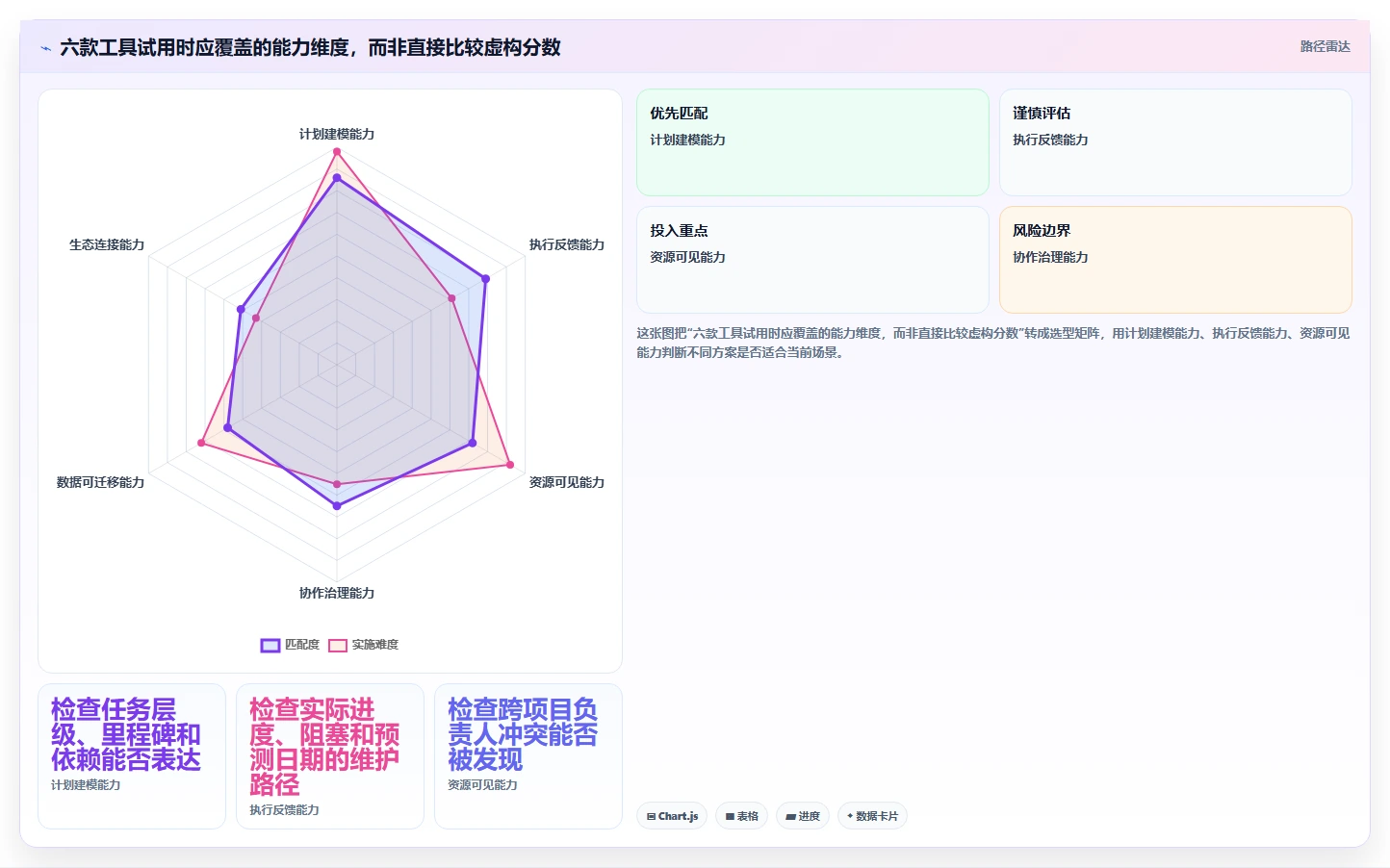Screen dimensions: 1390x868
Task: Click the pink 实施难度 legend swatch
Action: tap(338, 645)
